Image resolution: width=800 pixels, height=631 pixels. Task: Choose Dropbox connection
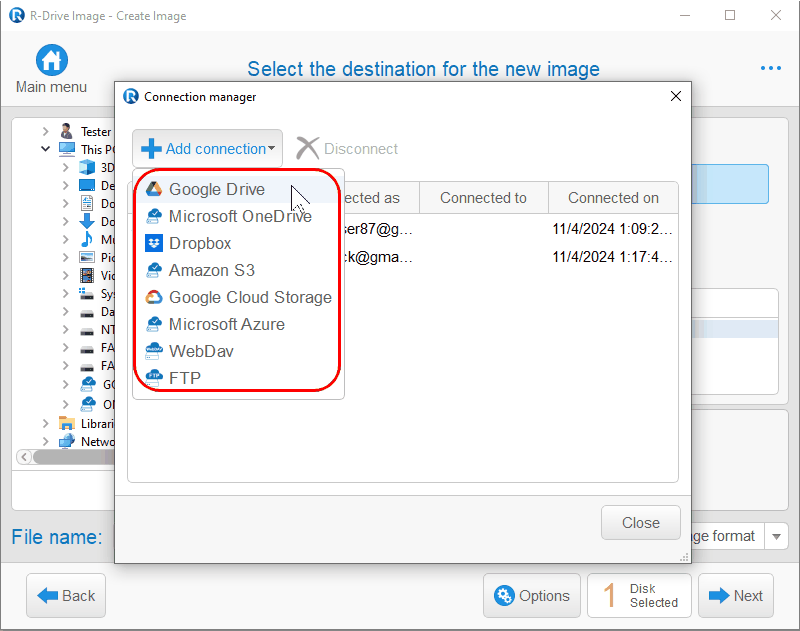point(238,243)
